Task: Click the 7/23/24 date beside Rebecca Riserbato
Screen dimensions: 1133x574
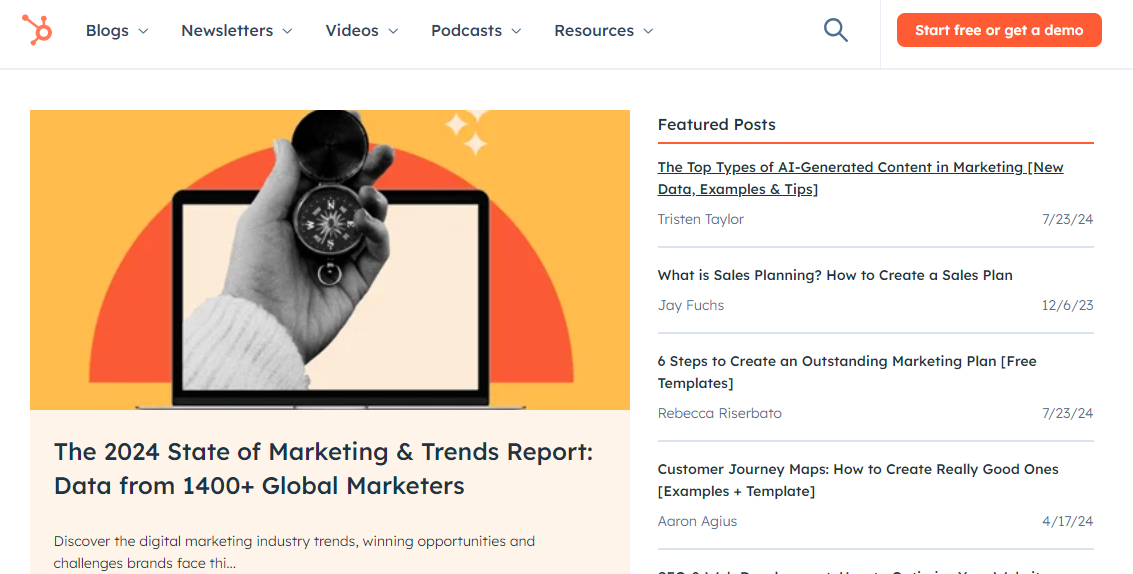Action: (x=1067, y=413)
